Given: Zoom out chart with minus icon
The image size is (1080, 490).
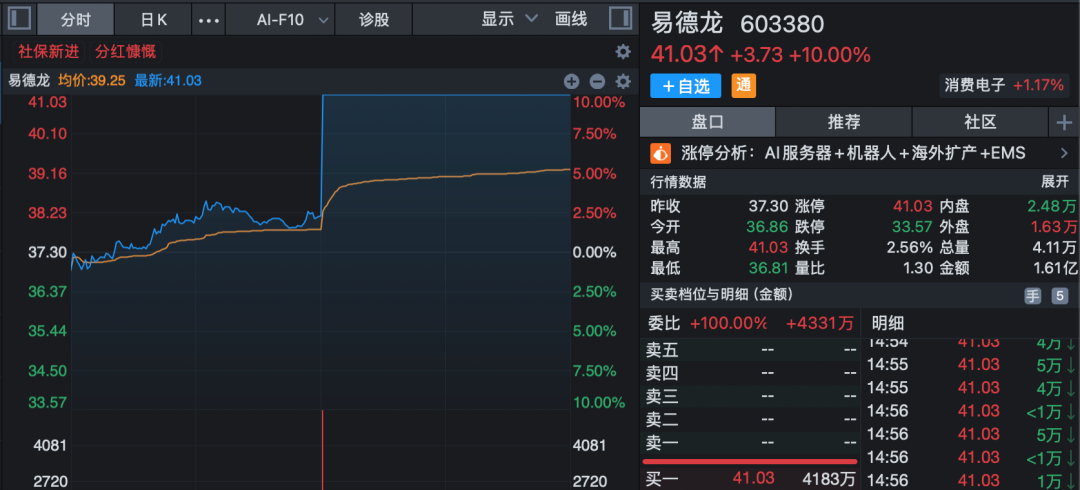Looking at the screenshot, I should click(x=597, y=81).
